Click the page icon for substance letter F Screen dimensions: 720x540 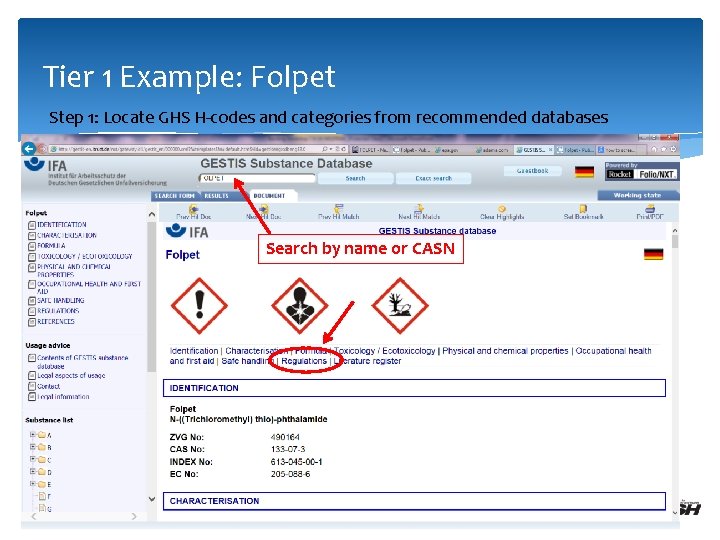pos(42,496)
